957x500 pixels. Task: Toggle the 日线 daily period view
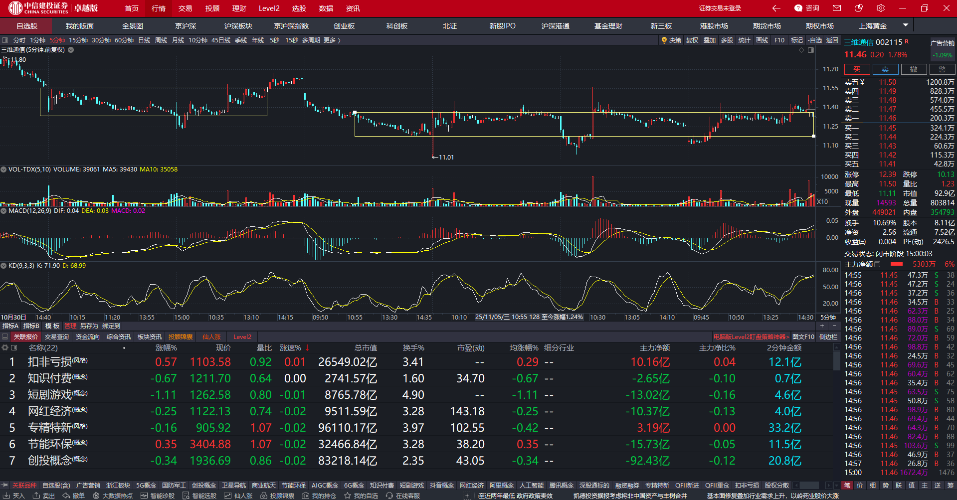click(145, 40)
